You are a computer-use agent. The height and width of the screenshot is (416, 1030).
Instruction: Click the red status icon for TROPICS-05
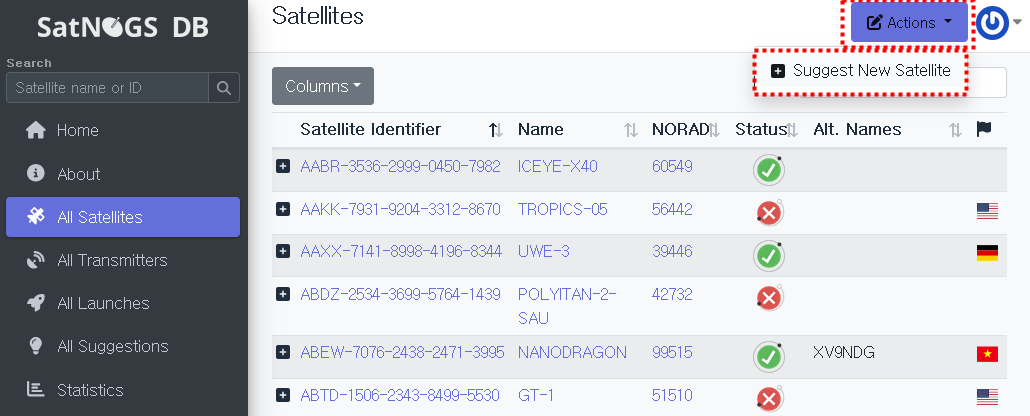768,213
